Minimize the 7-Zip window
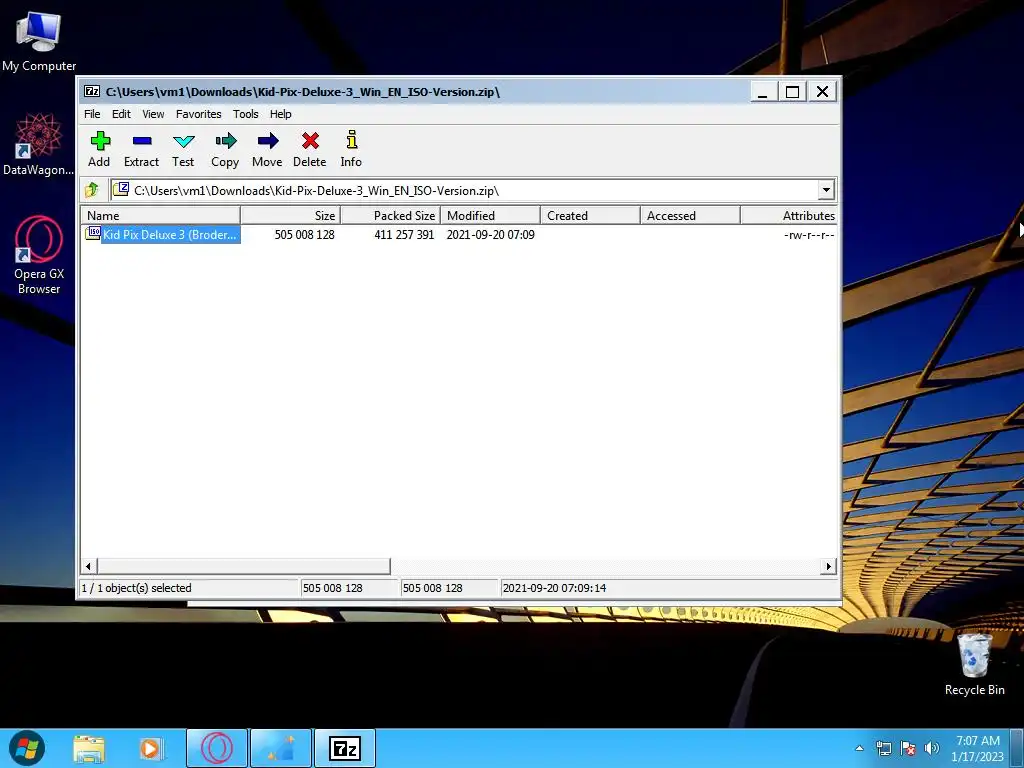1024x768 pixels. [762, 91]
